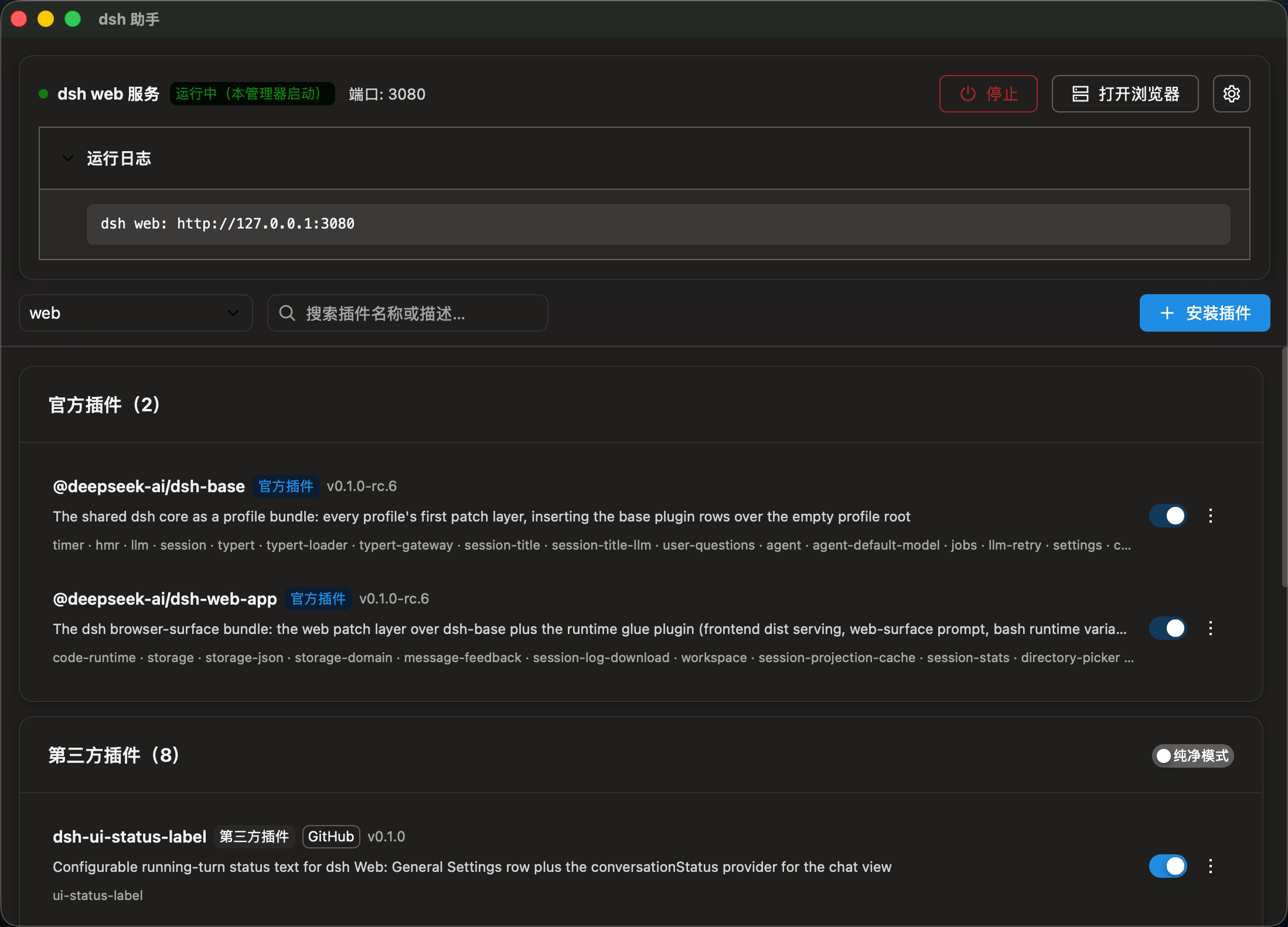This screenshot has width=1288, height=927.
Task: Maximize the dsh 助手 window
Action: click(x=73, y=19)
